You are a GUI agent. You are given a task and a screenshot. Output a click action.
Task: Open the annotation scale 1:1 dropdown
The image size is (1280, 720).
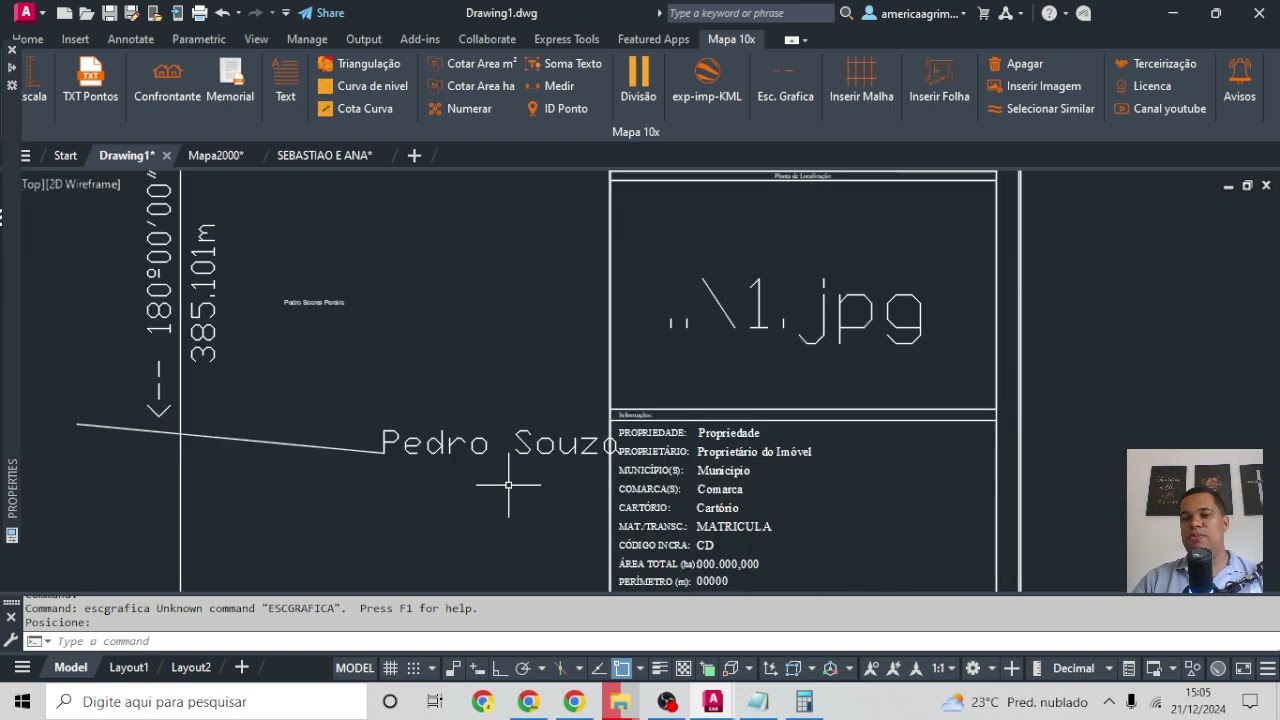click(953, 668)
